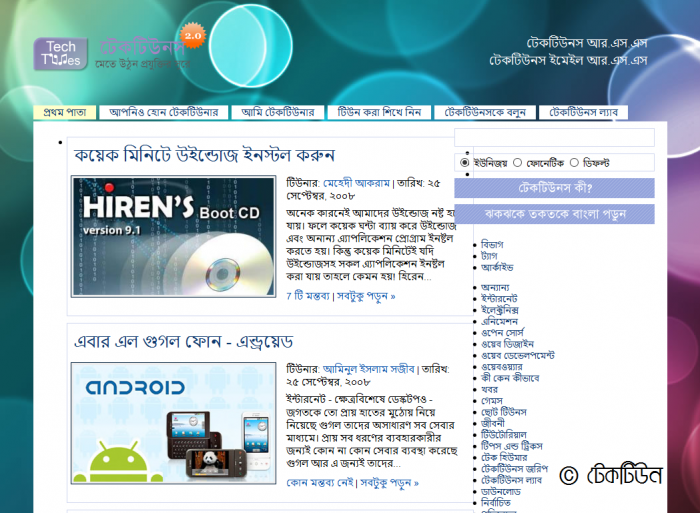The image size is (700, 513).
Task: Open the ইলেক্ট্রনিক্স category
Action: (500, 310)
